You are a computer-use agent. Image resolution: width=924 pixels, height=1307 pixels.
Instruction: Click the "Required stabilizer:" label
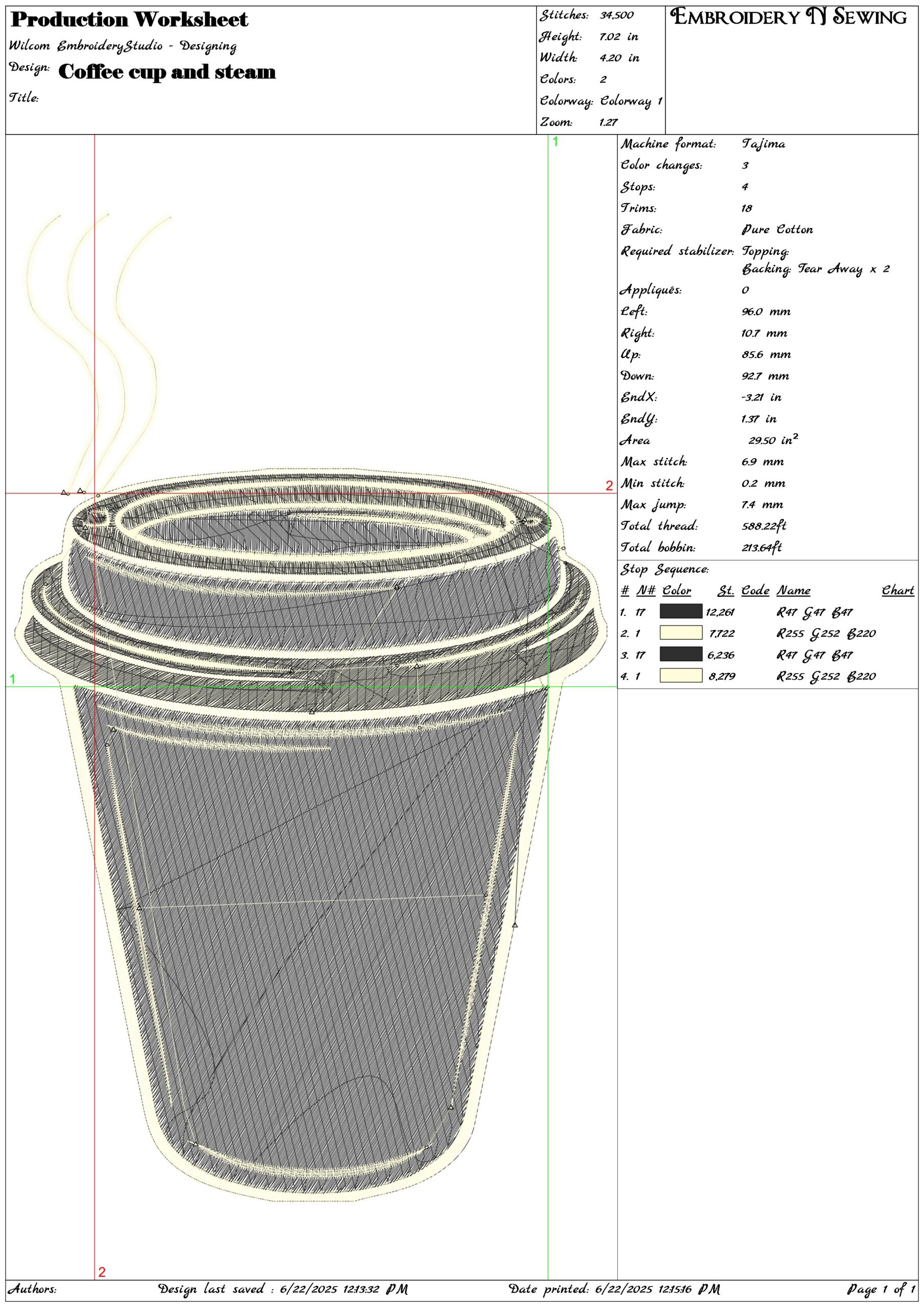[x=677, y=251]
